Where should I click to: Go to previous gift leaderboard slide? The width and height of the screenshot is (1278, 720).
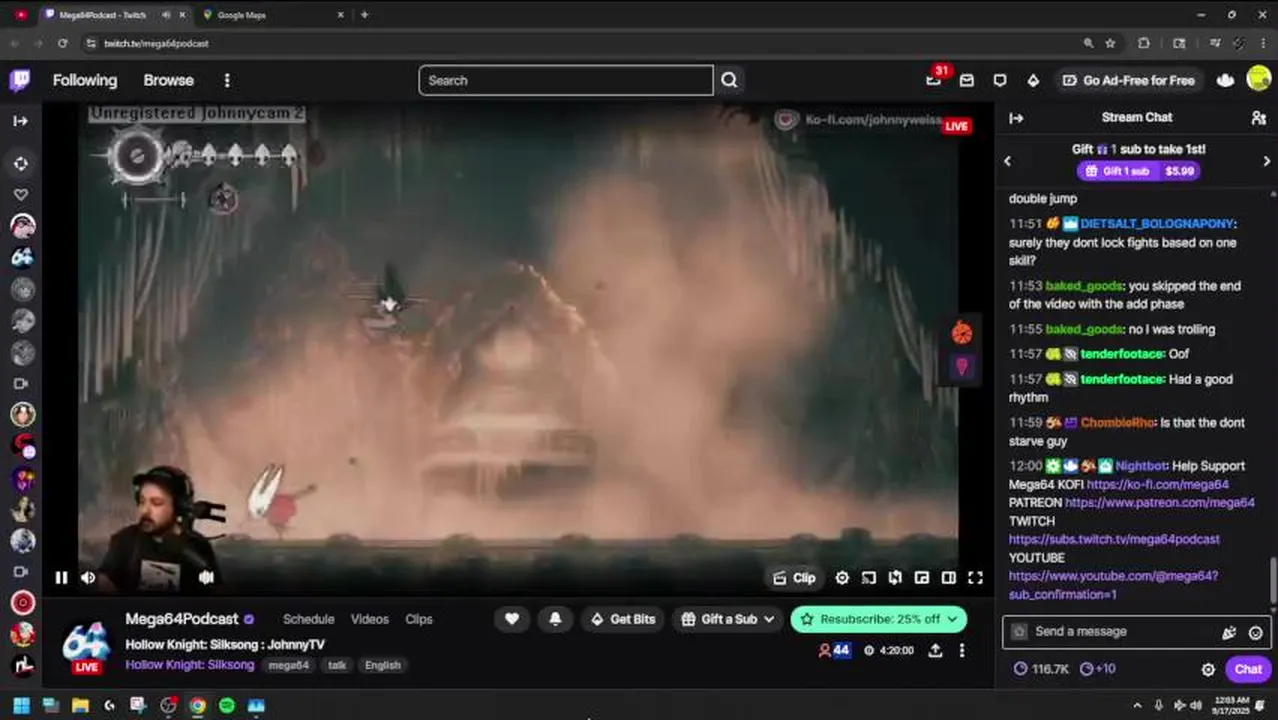[1007, 161]
